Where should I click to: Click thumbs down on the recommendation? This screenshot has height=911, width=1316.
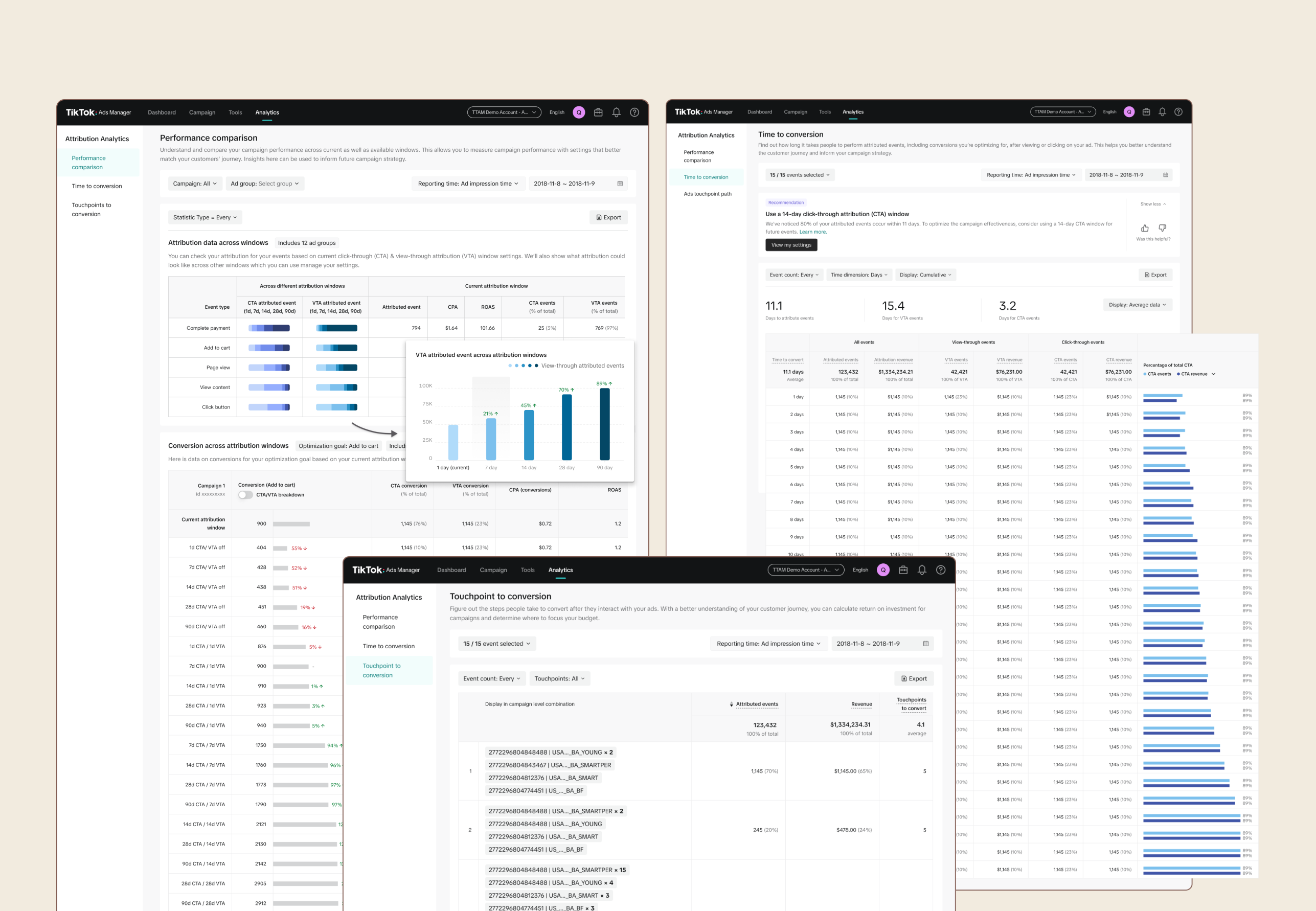click(x=1162, y=228)
